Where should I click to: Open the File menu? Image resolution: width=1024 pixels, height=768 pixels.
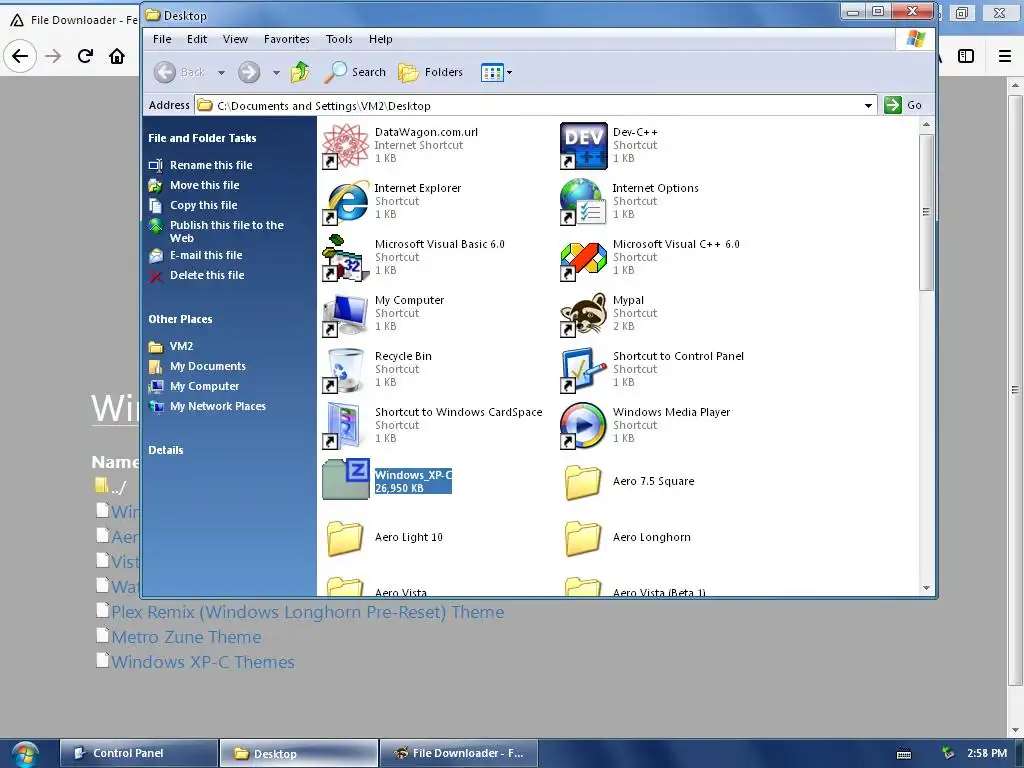tap(162, 39)
